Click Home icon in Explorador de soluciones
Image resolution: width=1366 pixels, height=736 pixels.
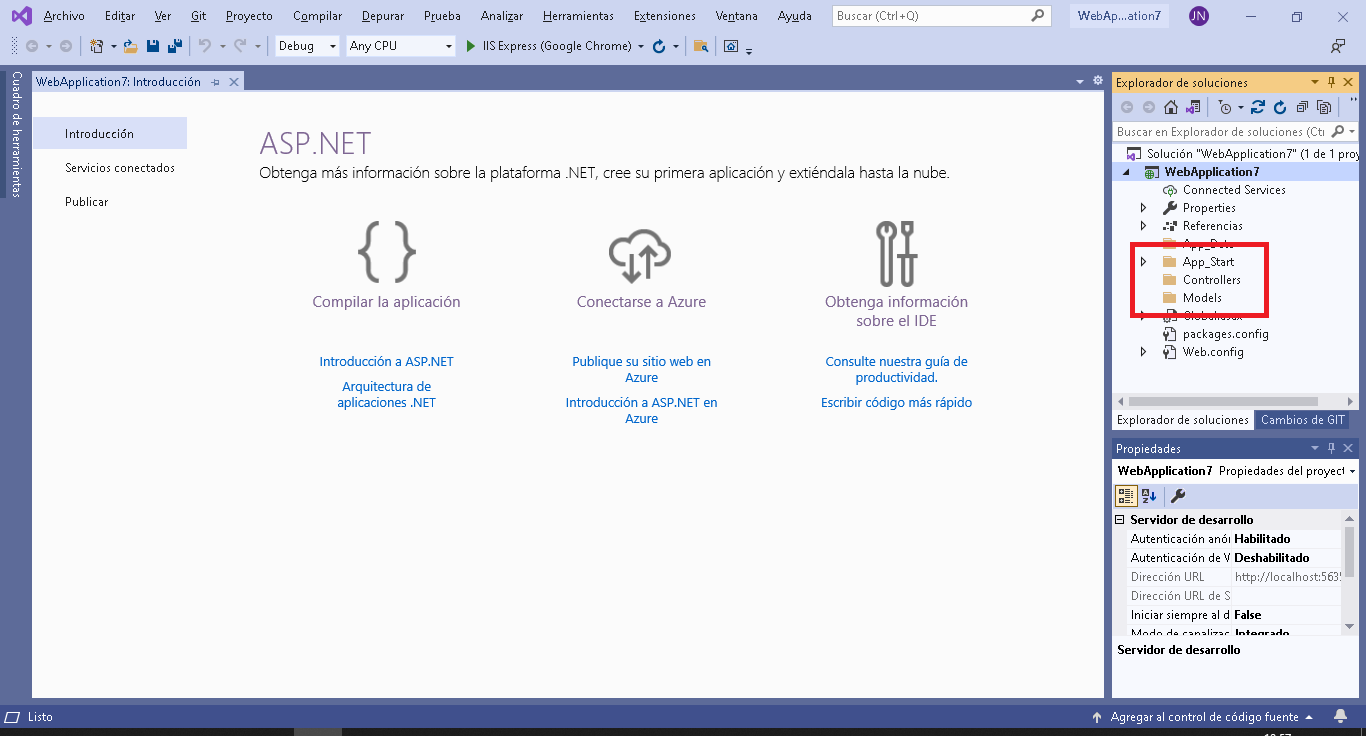pyautogui.click(x=1170, y=107)
